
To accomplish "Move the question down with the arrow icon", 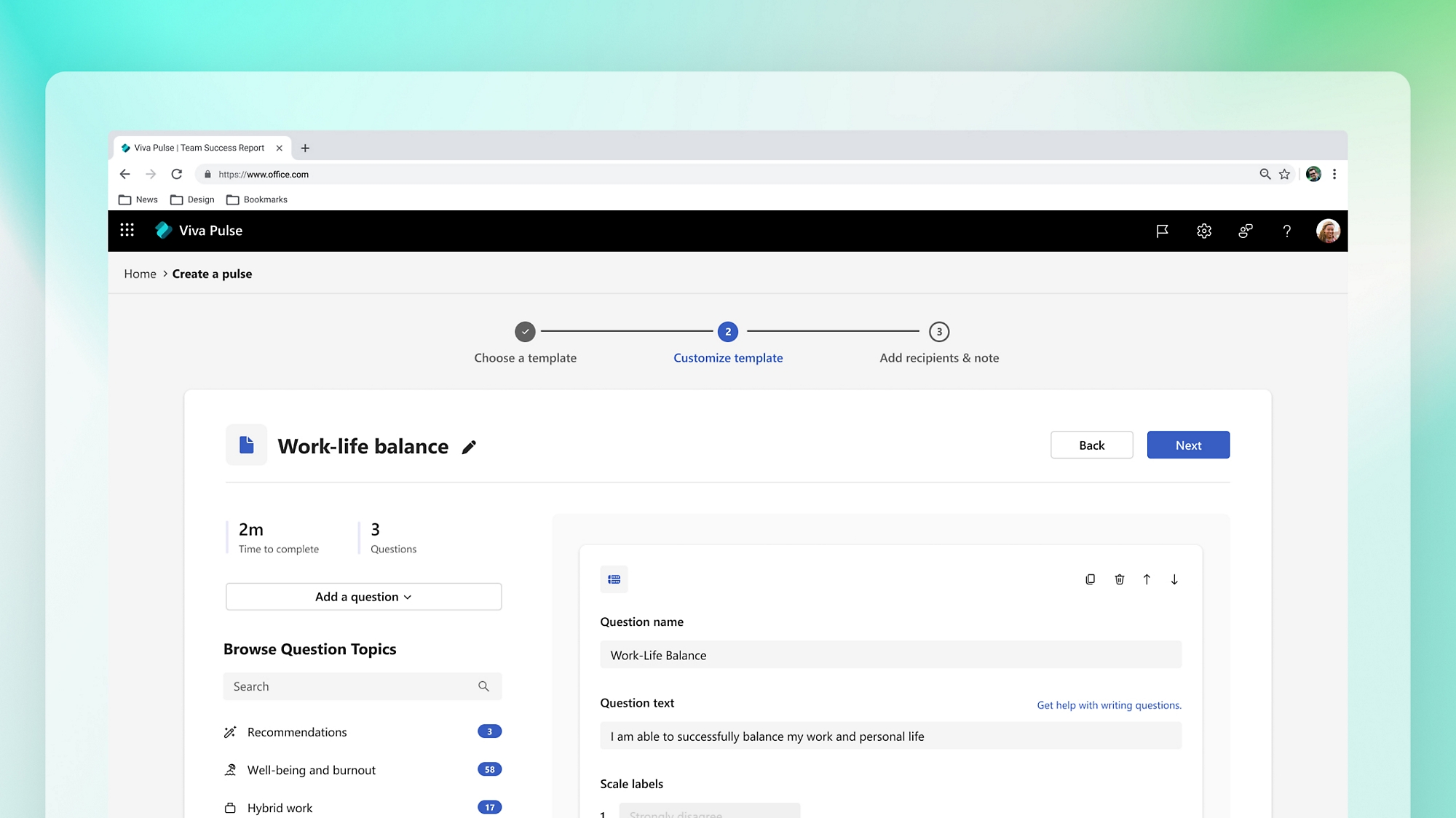I will (x=1174, y=579).
